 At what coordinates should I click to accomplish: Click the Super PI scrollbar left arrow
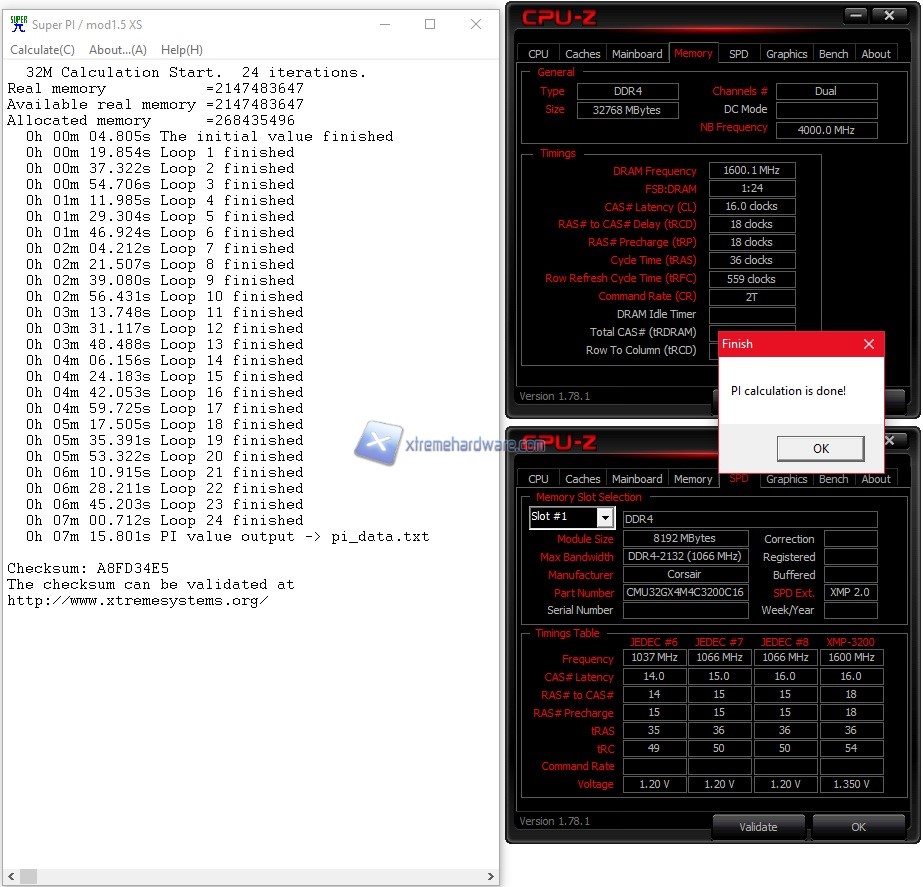pos(12,877)
